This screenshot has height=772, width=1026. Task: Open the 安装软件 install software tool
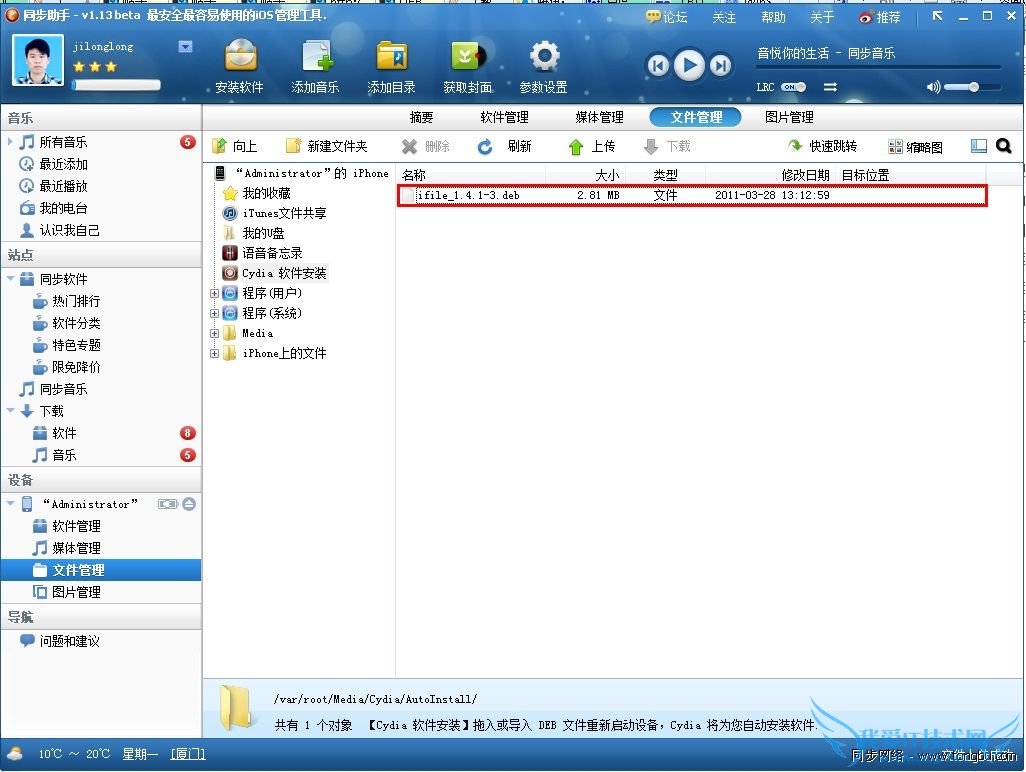(239, 66)
